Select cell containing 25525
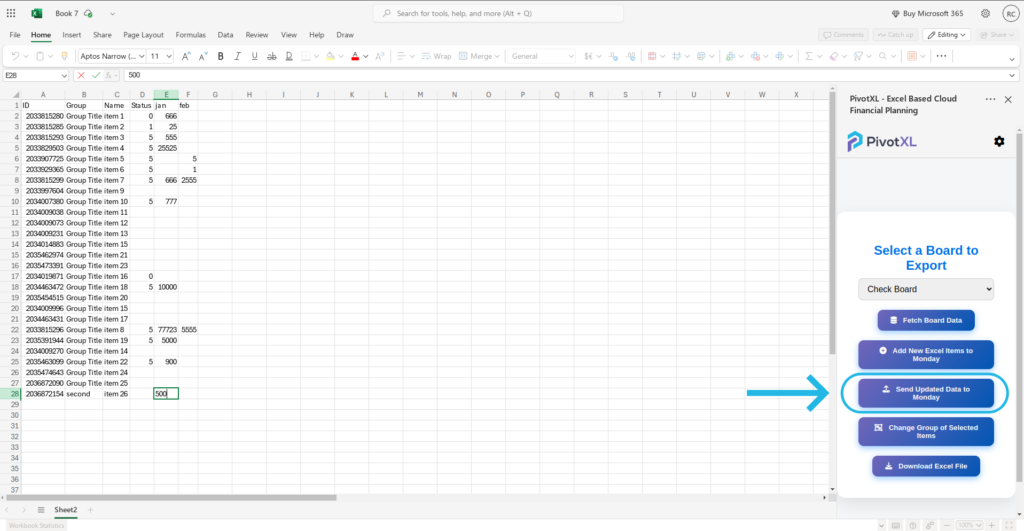This screenshot has height=531, width=1024. tap(167, 148)
